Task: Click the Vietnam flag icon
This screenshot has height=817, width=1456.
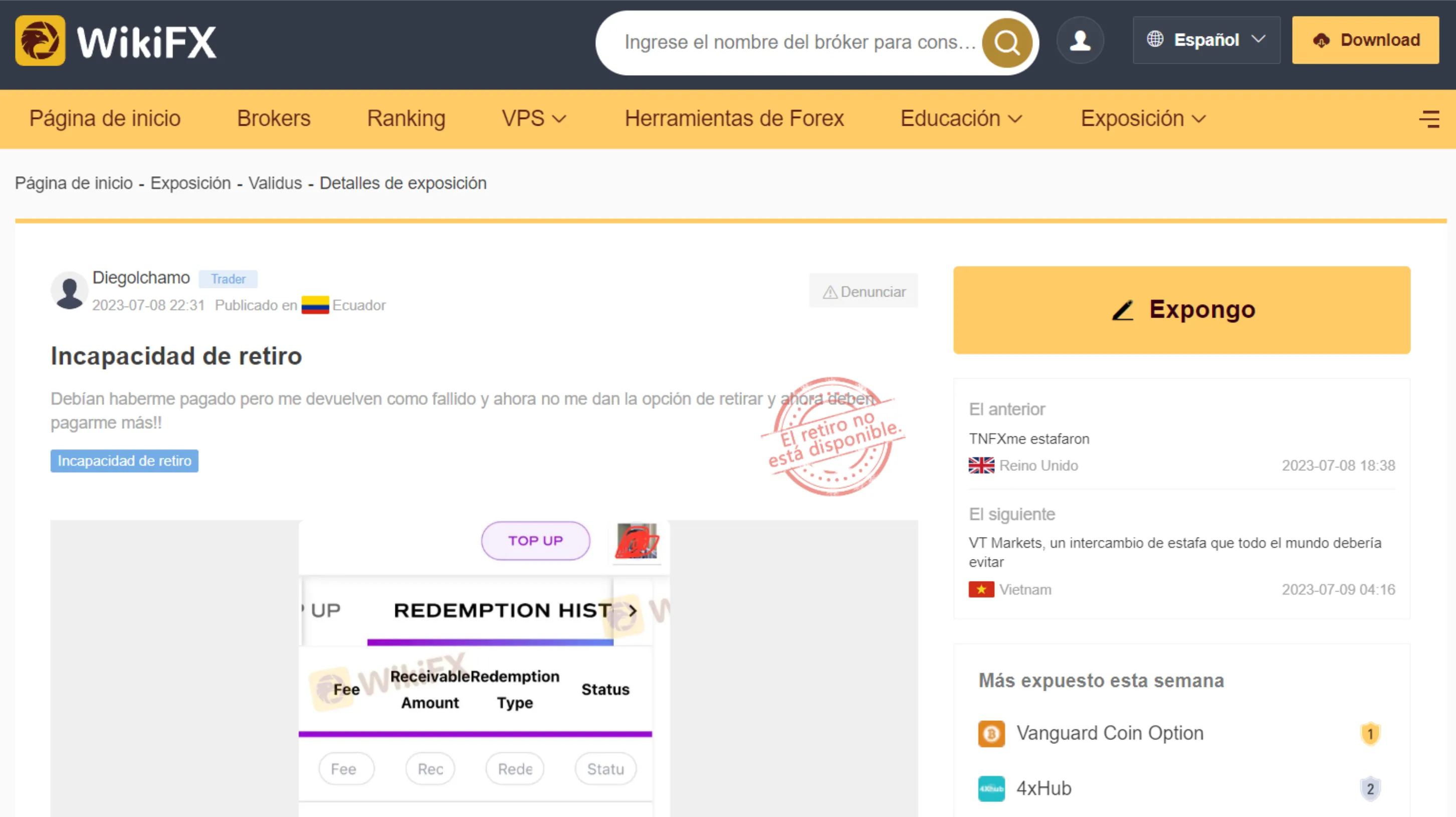Action: pos(981,589)
